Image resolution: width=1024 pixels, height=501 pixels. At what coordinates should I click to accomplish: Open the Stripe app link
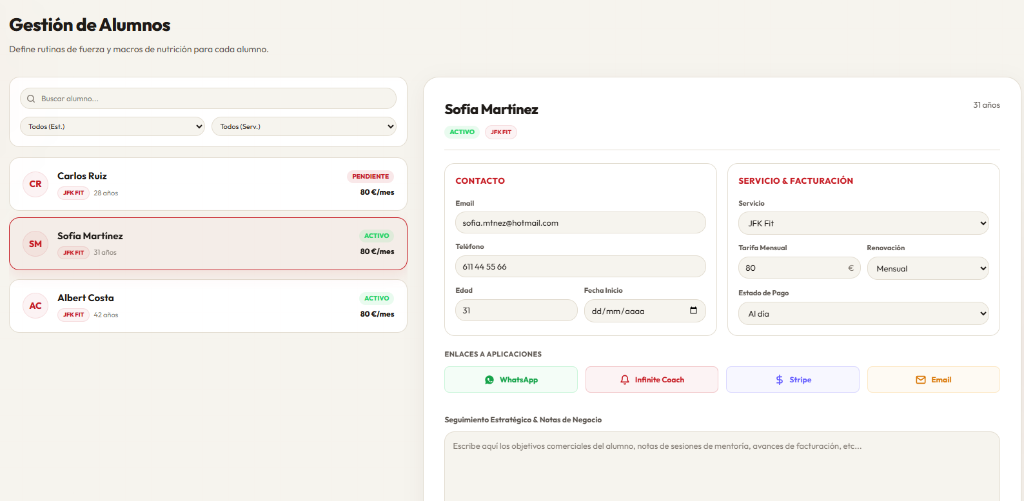(x=793, y=380)
